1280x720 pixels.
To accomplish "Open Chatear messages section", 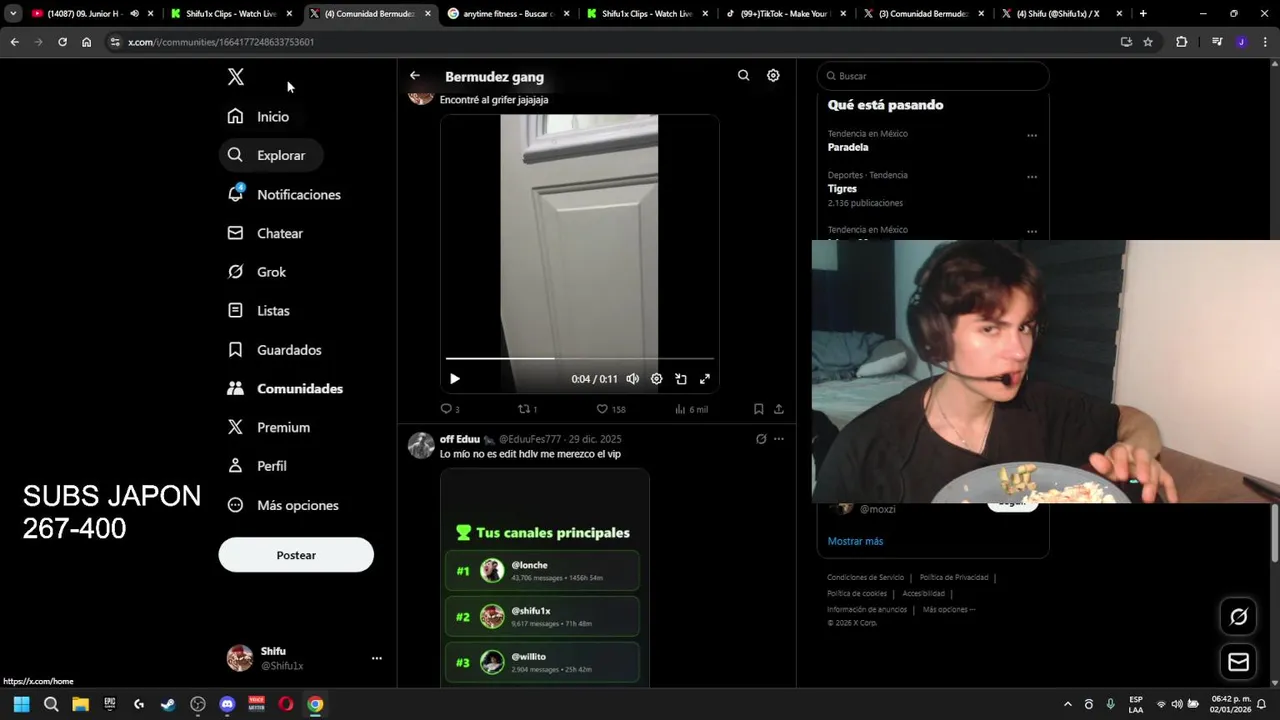I will [265, 233].
